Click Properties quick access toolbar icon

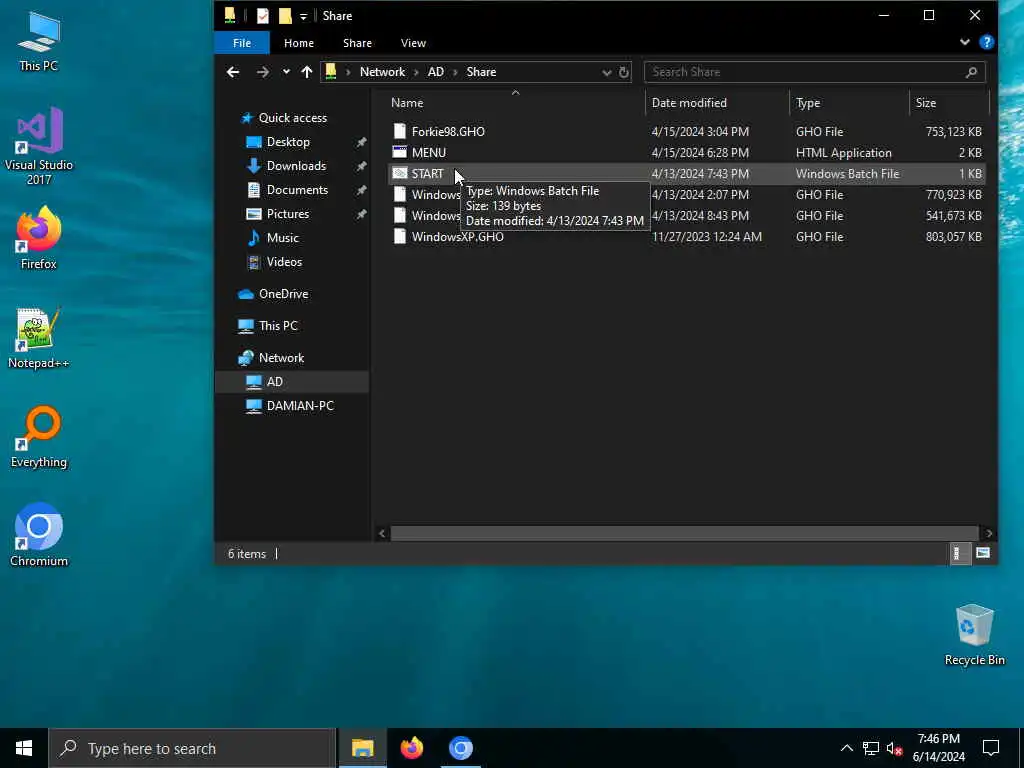pos(263,16)
